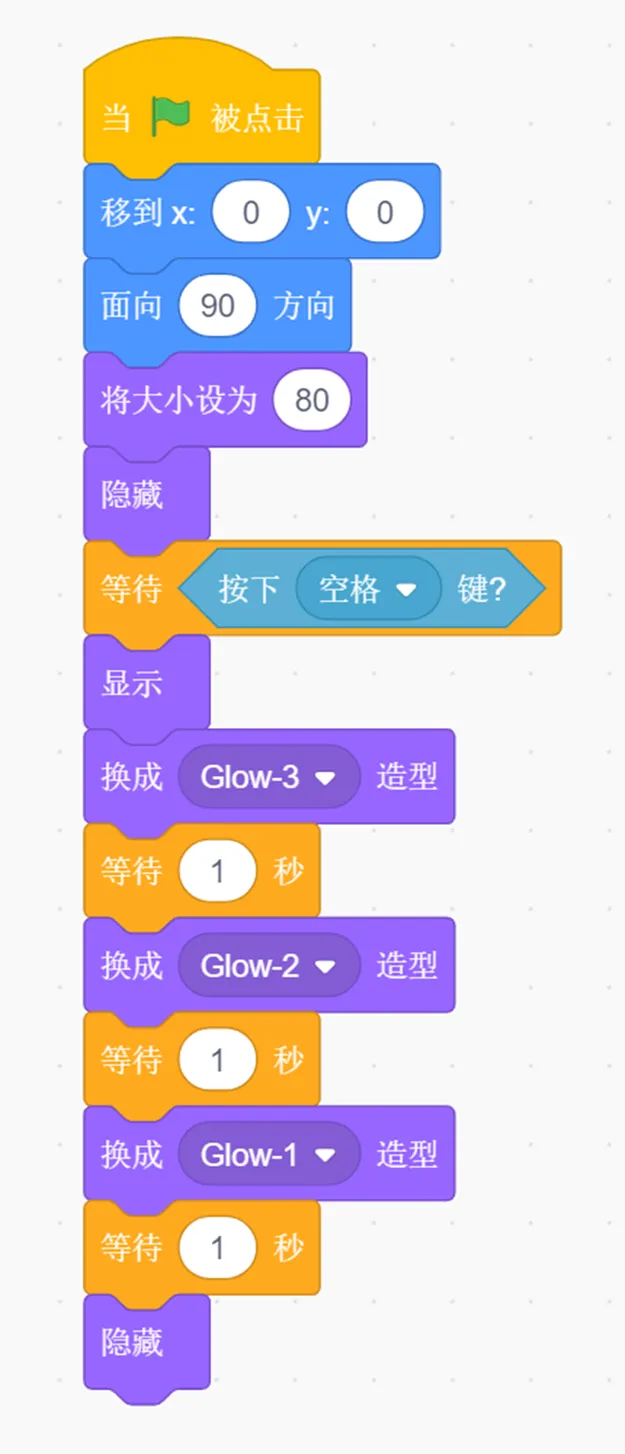This screenshot has height=1454, width=625.
Task: Select the 当被点击 hat block
Action: 202,110
